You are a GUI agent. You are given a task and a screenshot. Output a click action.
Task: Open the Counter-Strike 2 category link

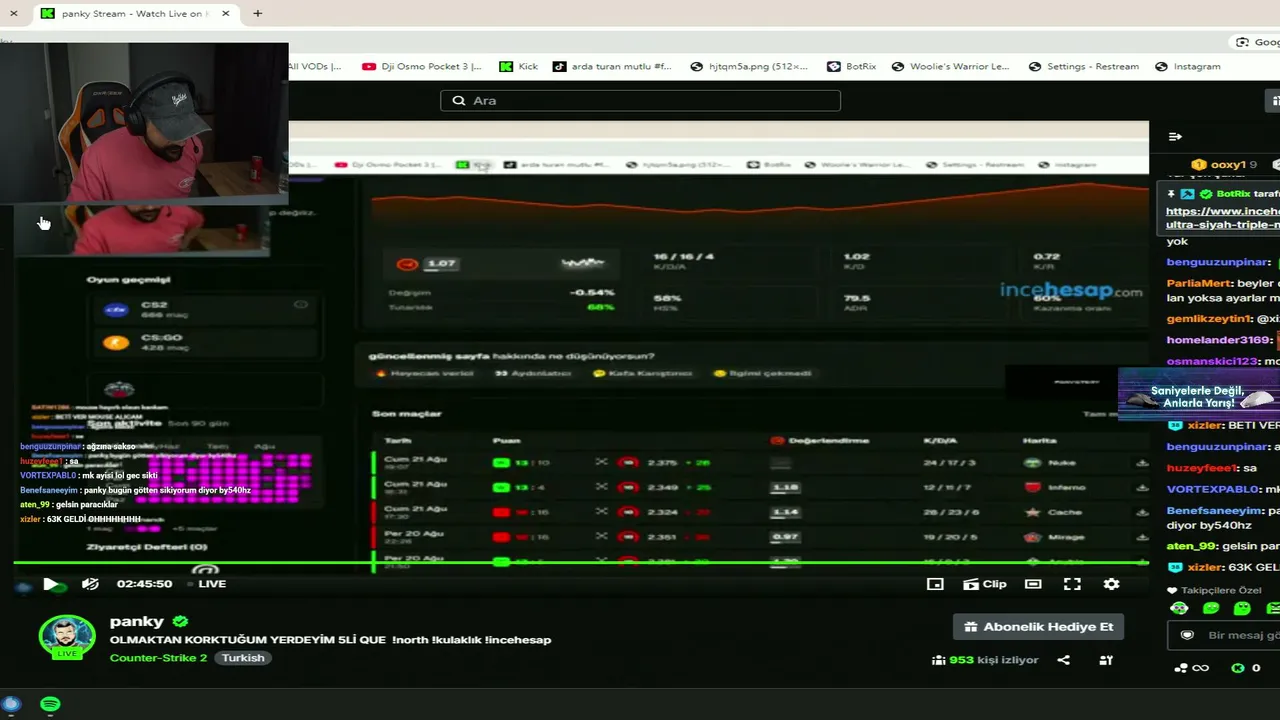click(x=159, y=658)
